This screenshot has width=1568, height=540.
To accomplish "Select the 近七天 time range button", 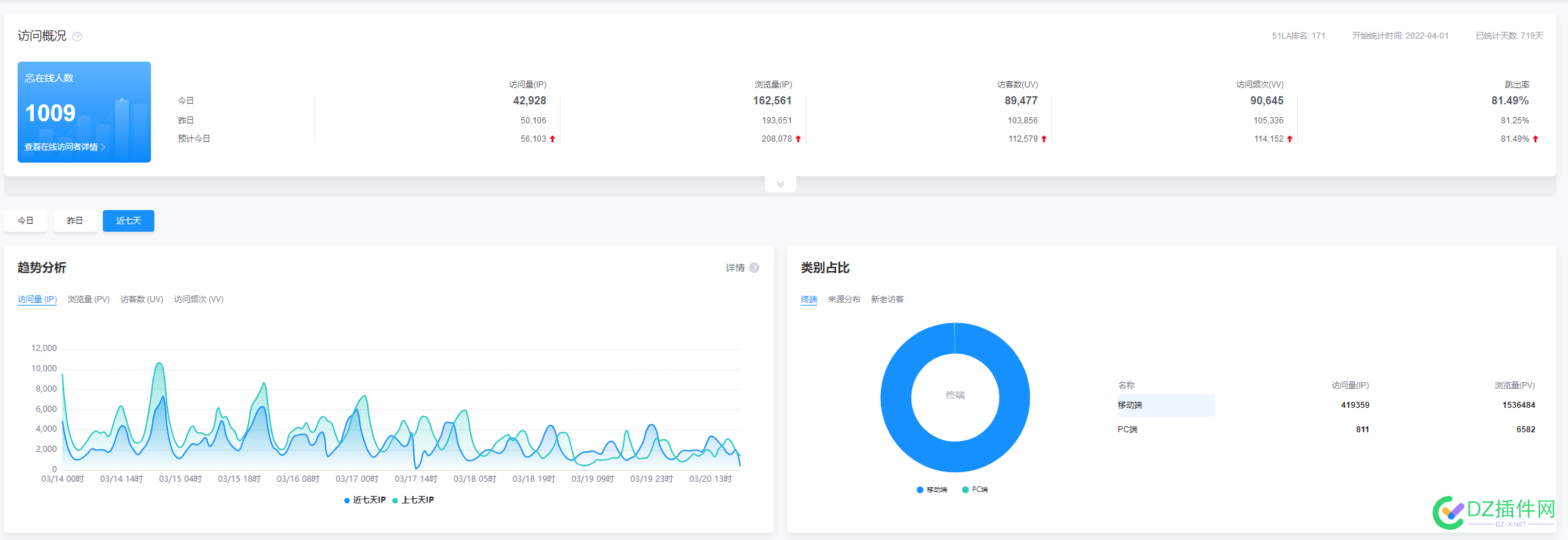I will (x=129, y=221).
